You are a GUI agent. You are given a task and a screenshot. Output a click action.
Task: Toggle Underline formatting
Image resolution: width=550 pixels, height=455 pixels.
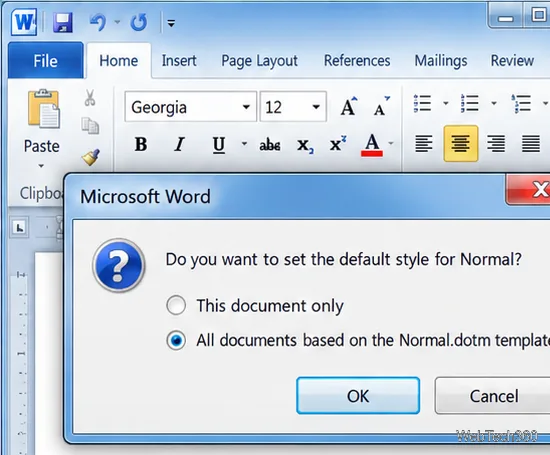pyautogui.click(x=219, y=144)
